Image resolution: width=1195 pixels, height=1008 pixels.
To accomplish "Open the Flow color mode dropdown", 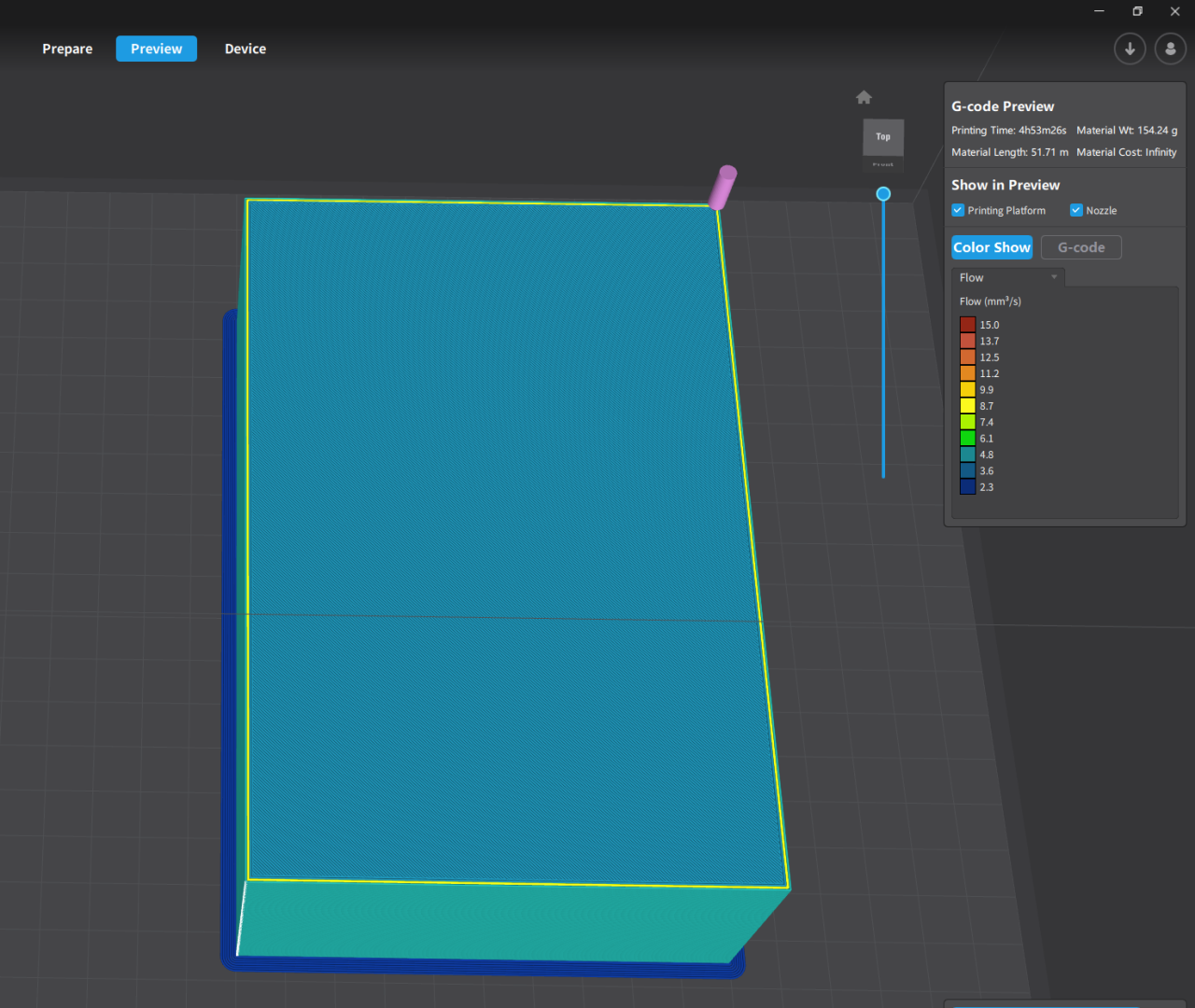I will pyautogui.click(x=1008, y=277).
